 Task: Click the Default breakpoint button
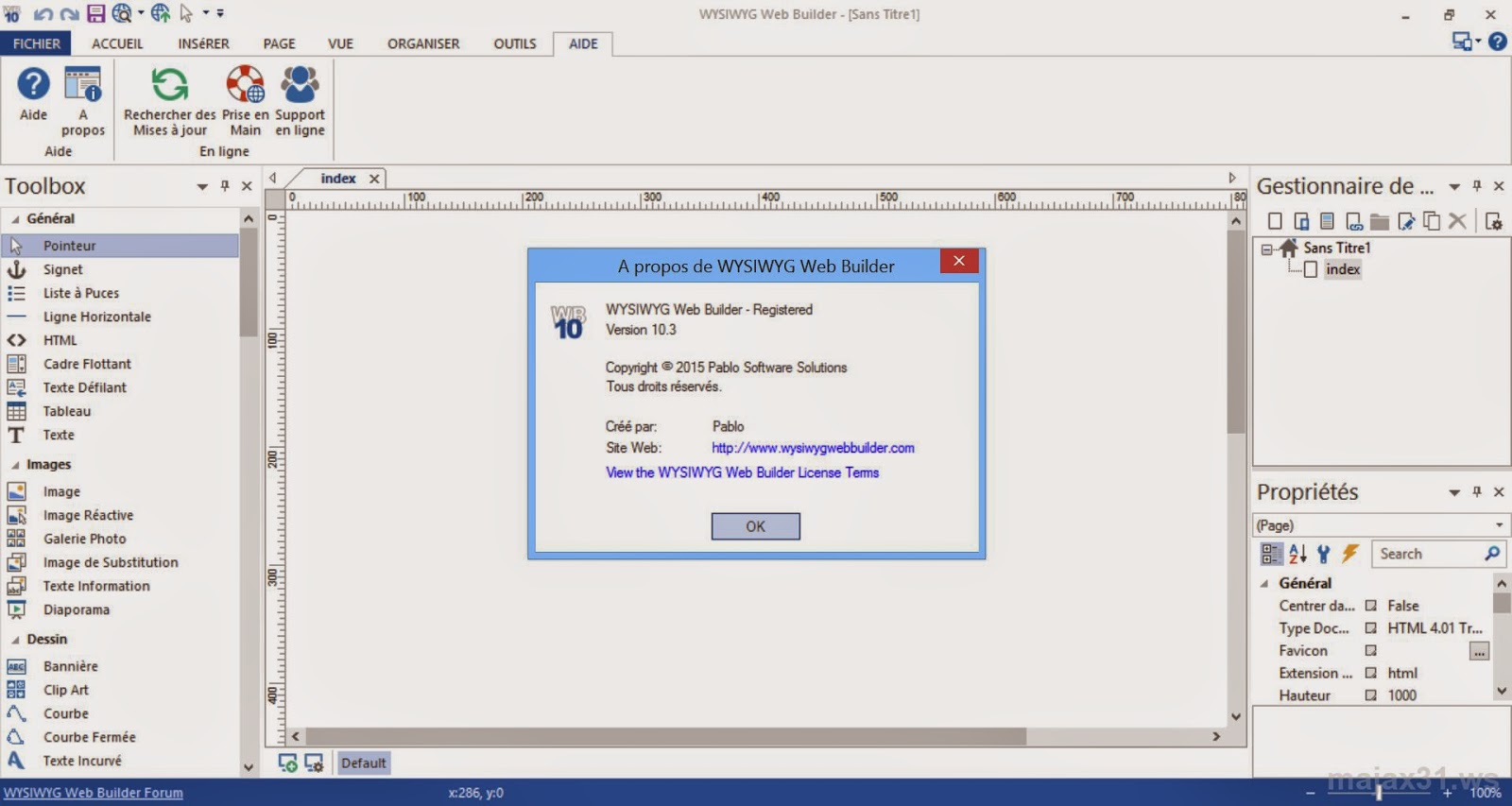tap(363, 763)
